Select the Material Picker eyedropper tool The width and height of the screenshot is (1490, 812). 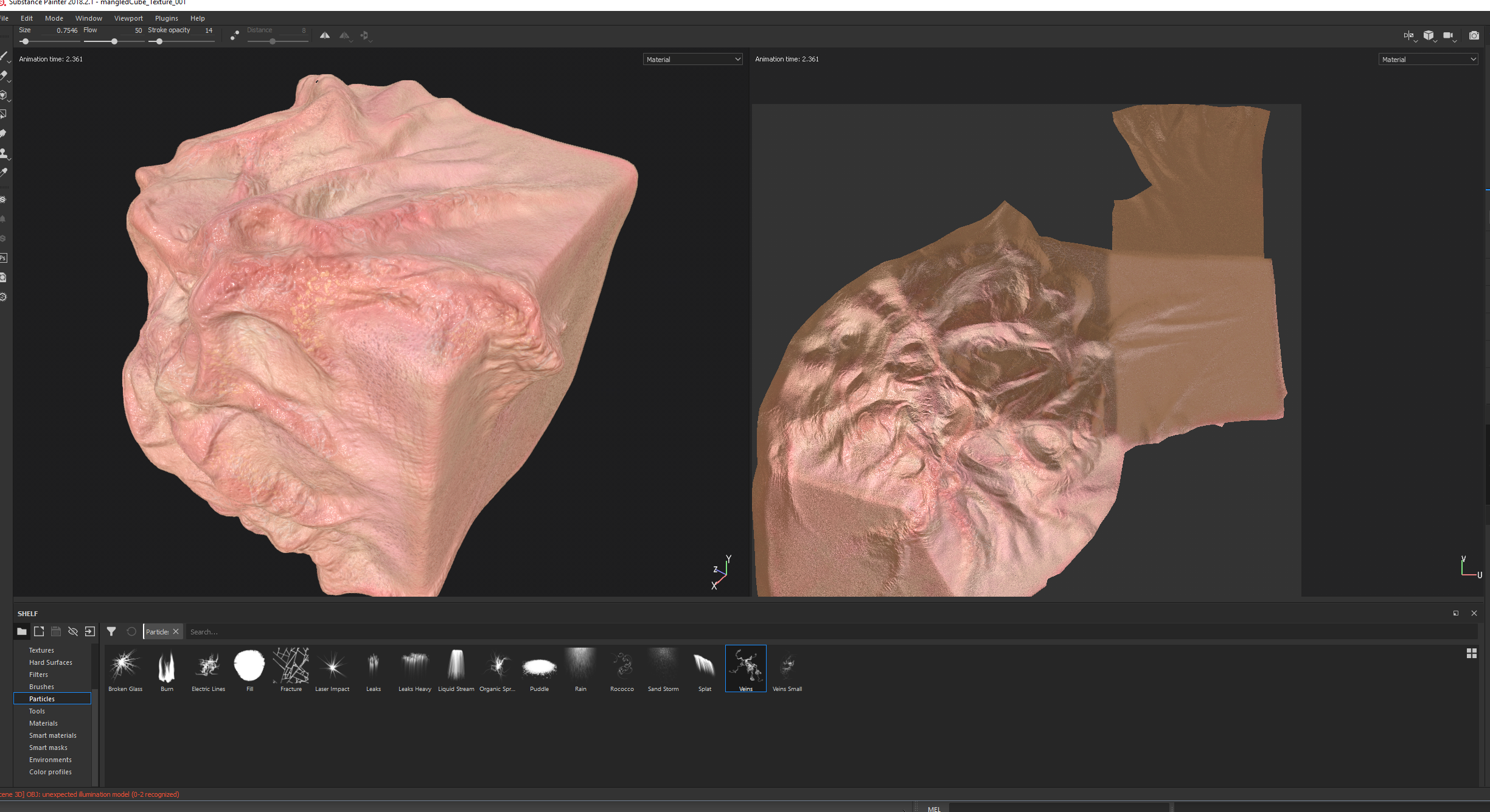point(4,173)
